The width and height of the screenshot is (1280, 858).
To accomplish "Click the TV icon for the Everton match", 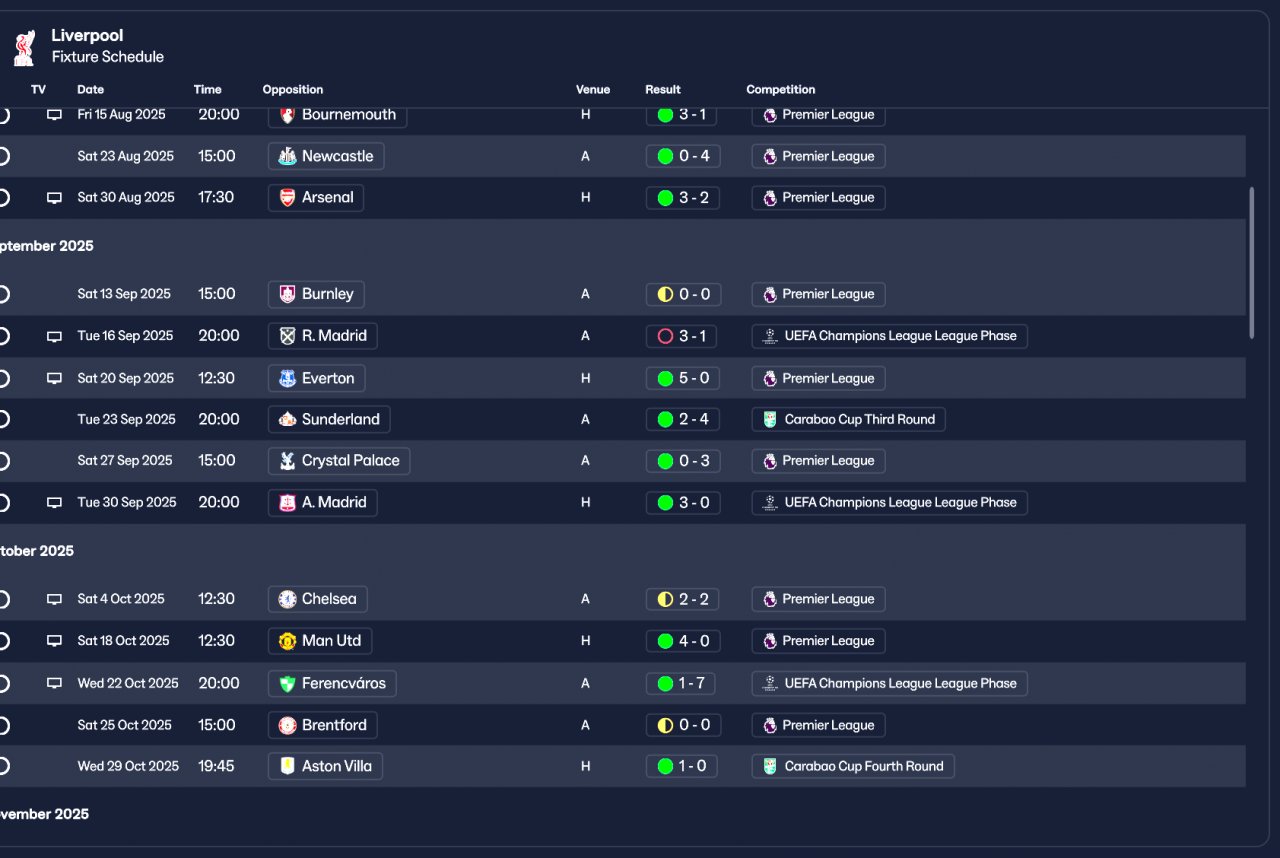I will tap(54, 379).
